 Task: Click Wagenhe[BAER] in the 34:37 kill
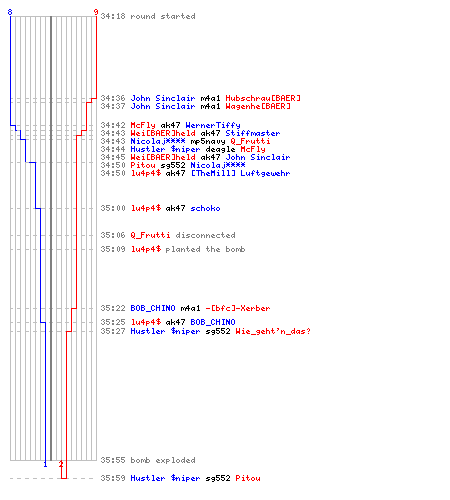click(x=258, y=106)
